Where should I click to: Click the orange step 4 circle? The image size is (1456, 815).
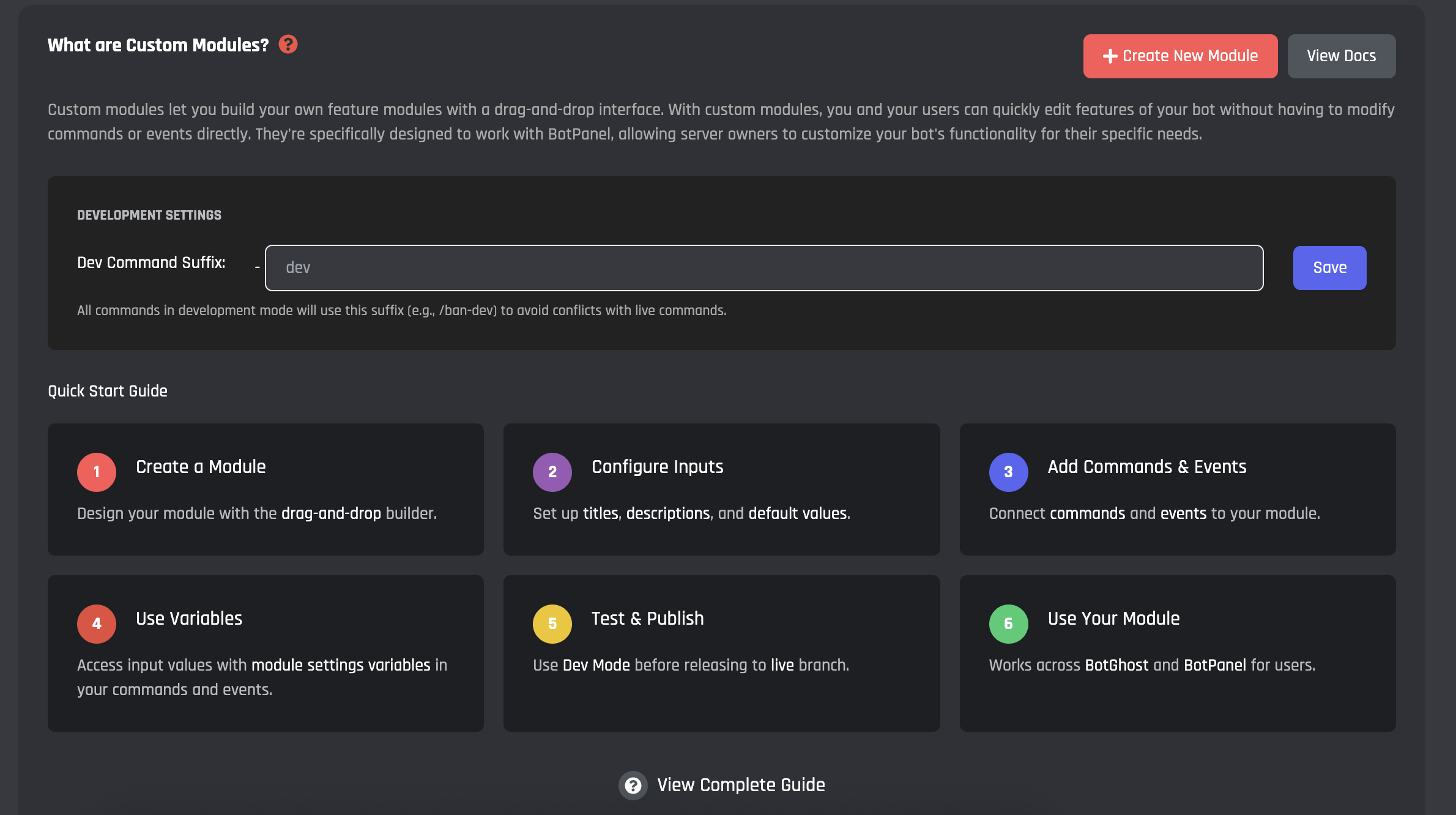(97, 623)
